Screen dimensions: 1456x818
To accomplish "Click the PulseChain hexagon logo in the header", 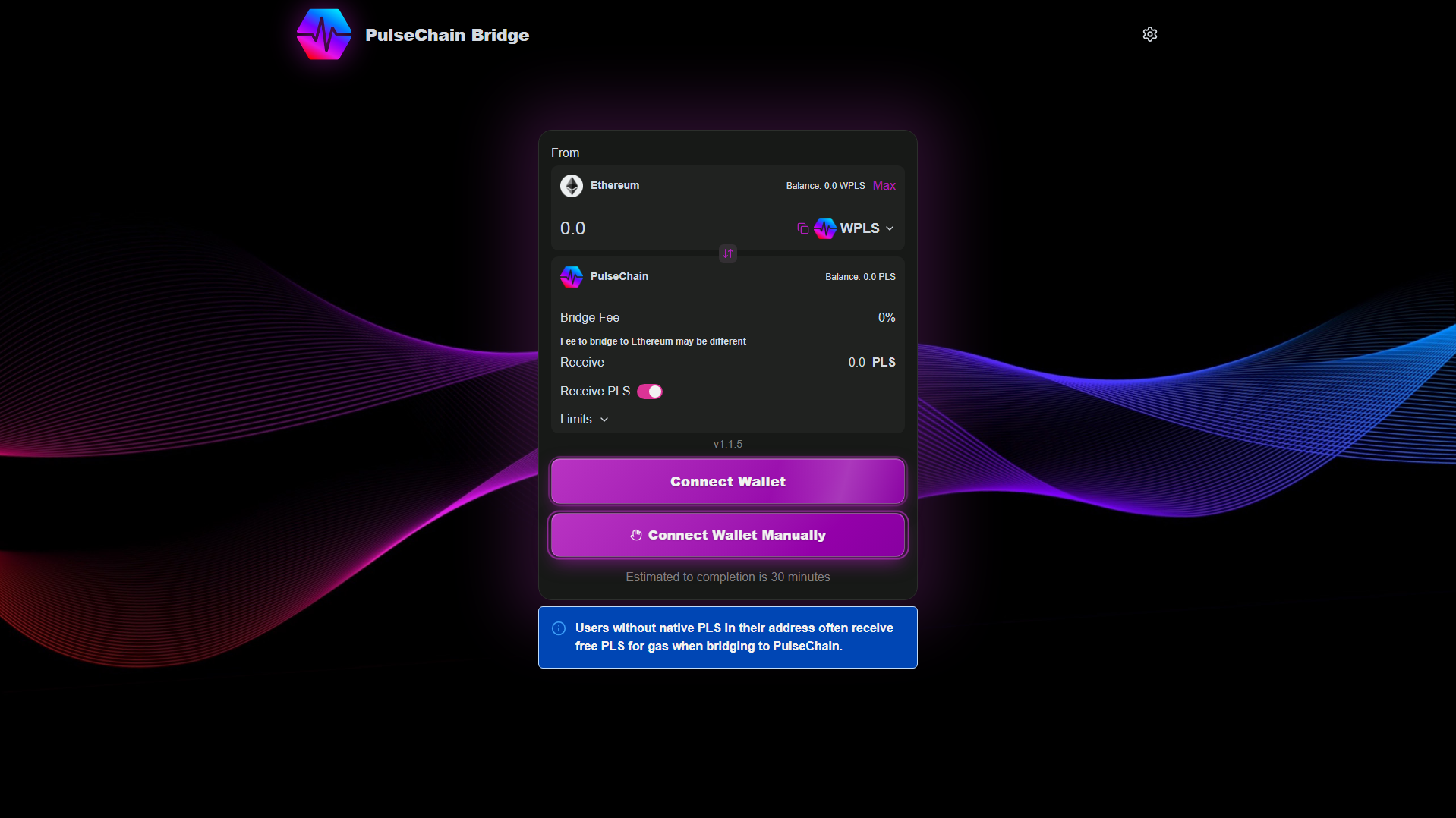I will click(324, 34).
